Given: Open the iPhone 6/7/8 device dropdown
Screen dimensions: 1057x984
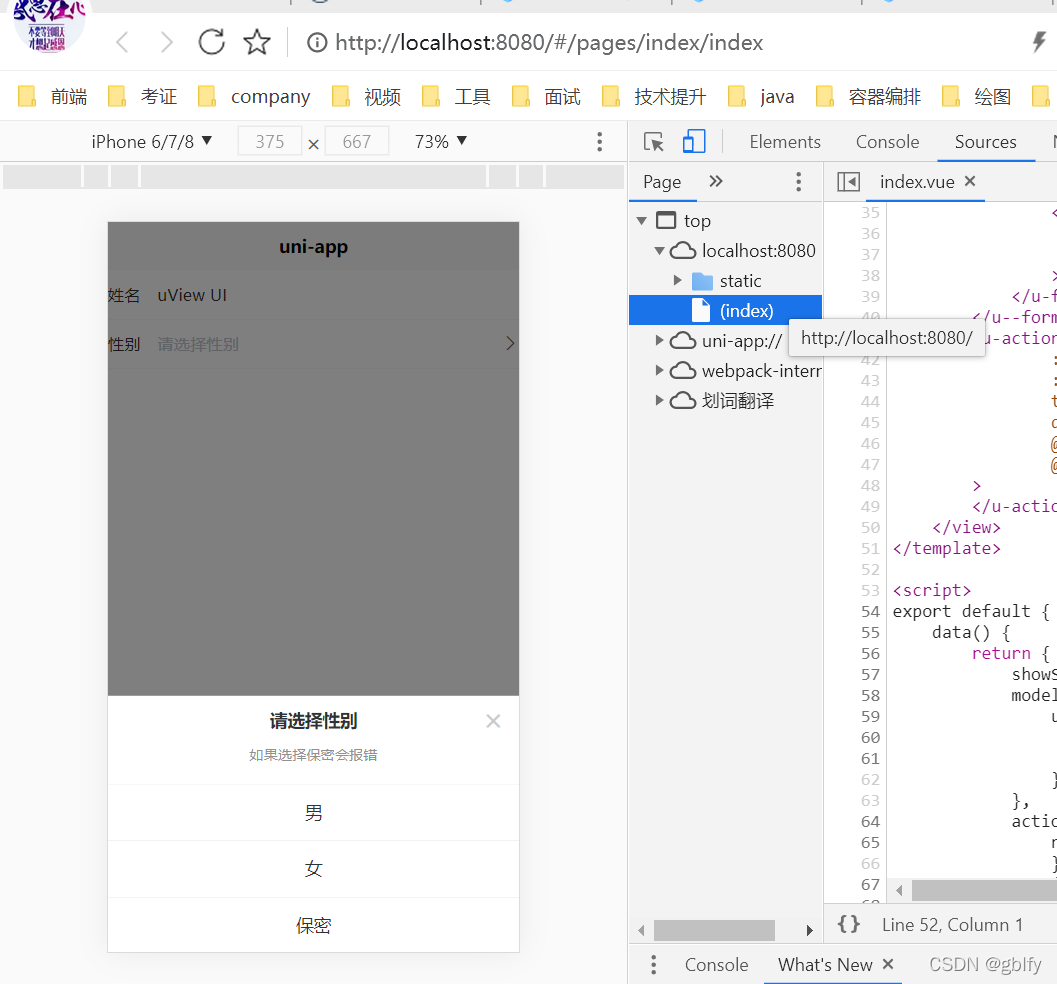Looking at the screenshot, I should [152, 142].
